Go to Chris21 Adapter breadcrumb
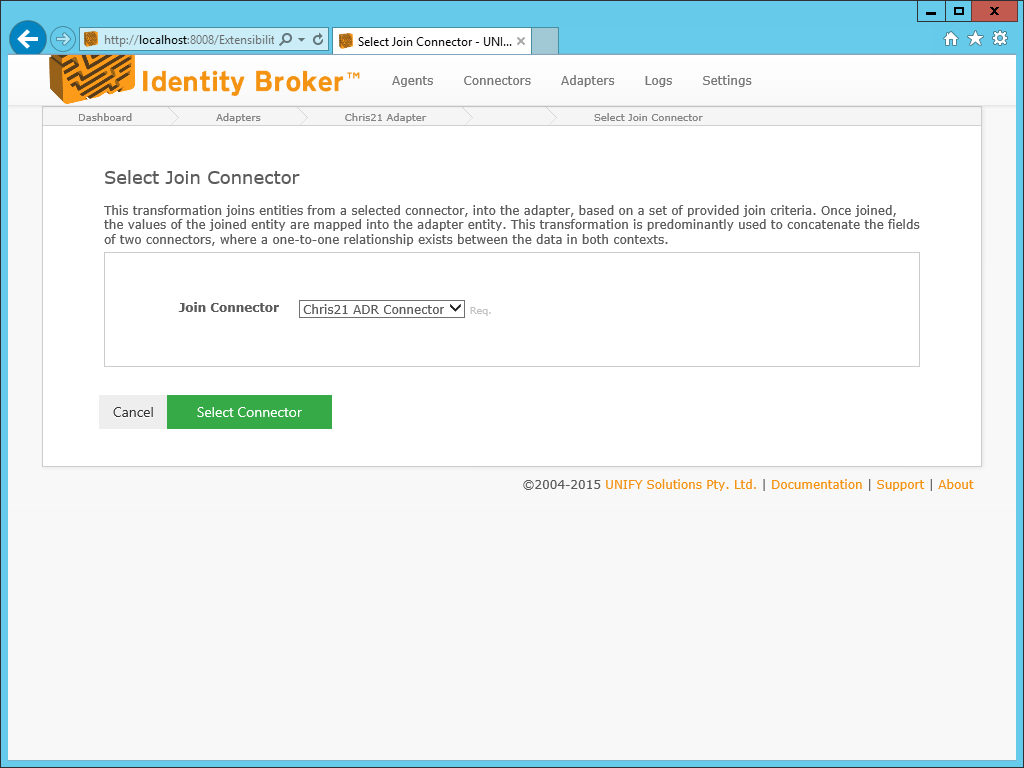The height and width of the screenshot is (768, 1024). [385, 118]
